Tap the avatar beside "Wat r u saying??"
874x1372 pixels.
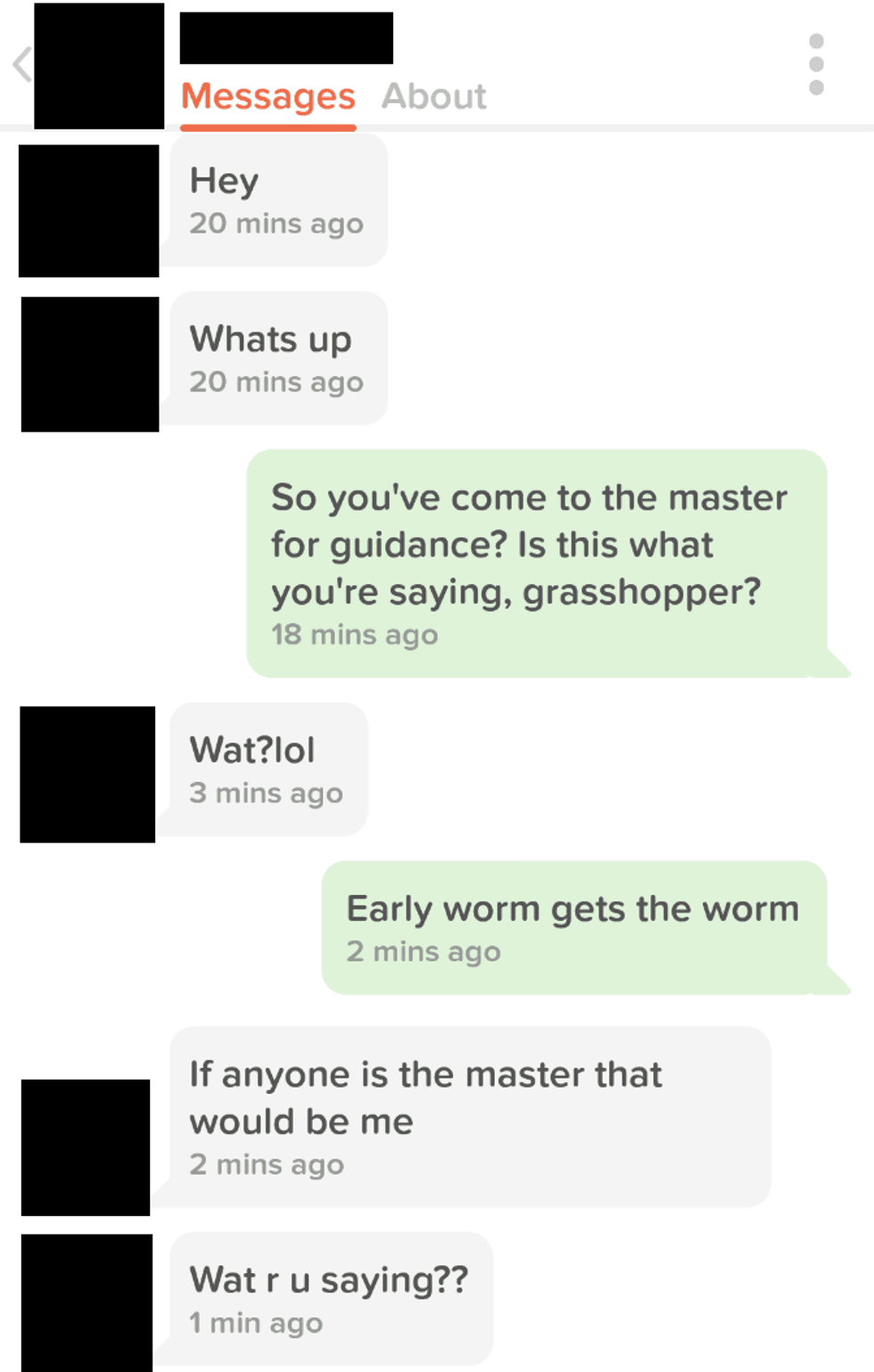(x=87, y=1302)
